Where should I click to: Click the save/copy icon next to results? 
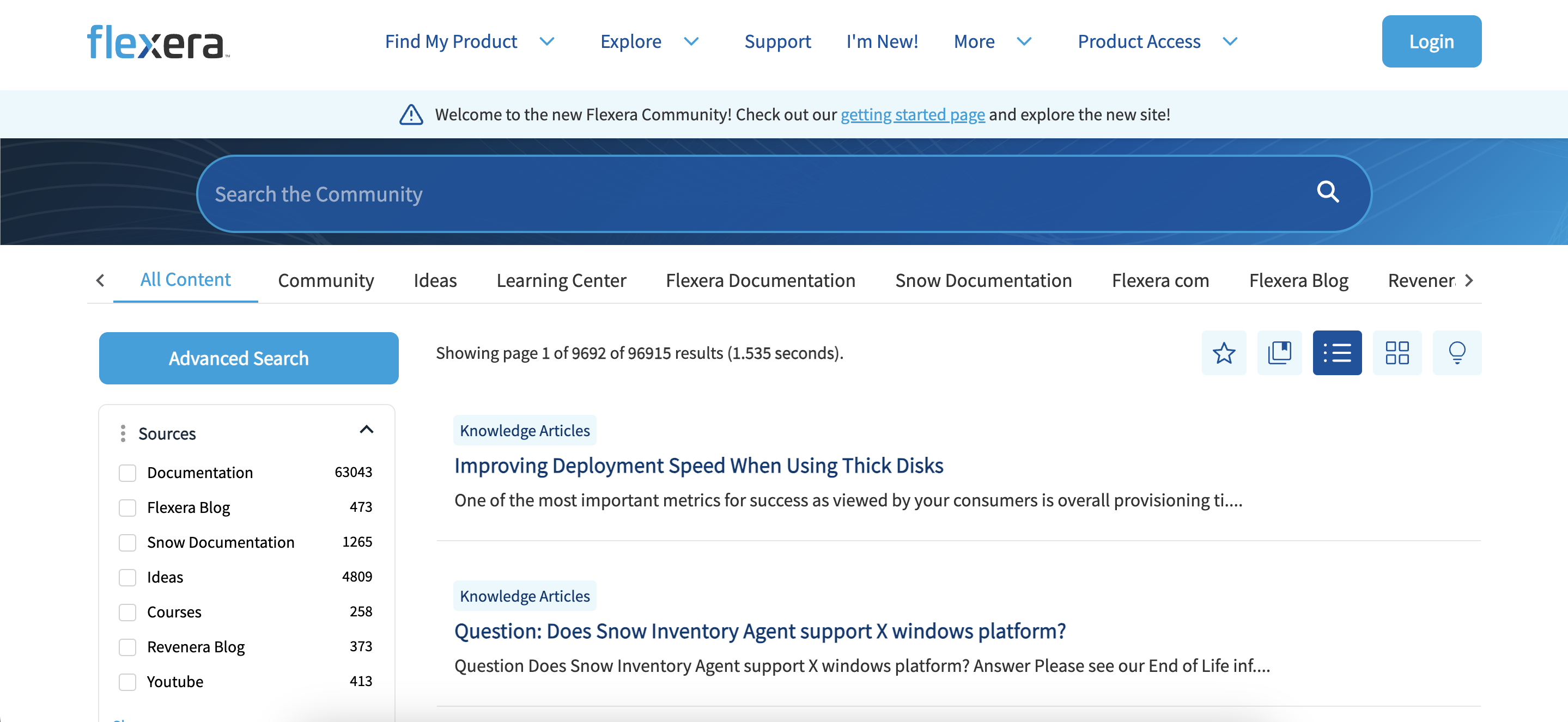(x=1280, y=352)
